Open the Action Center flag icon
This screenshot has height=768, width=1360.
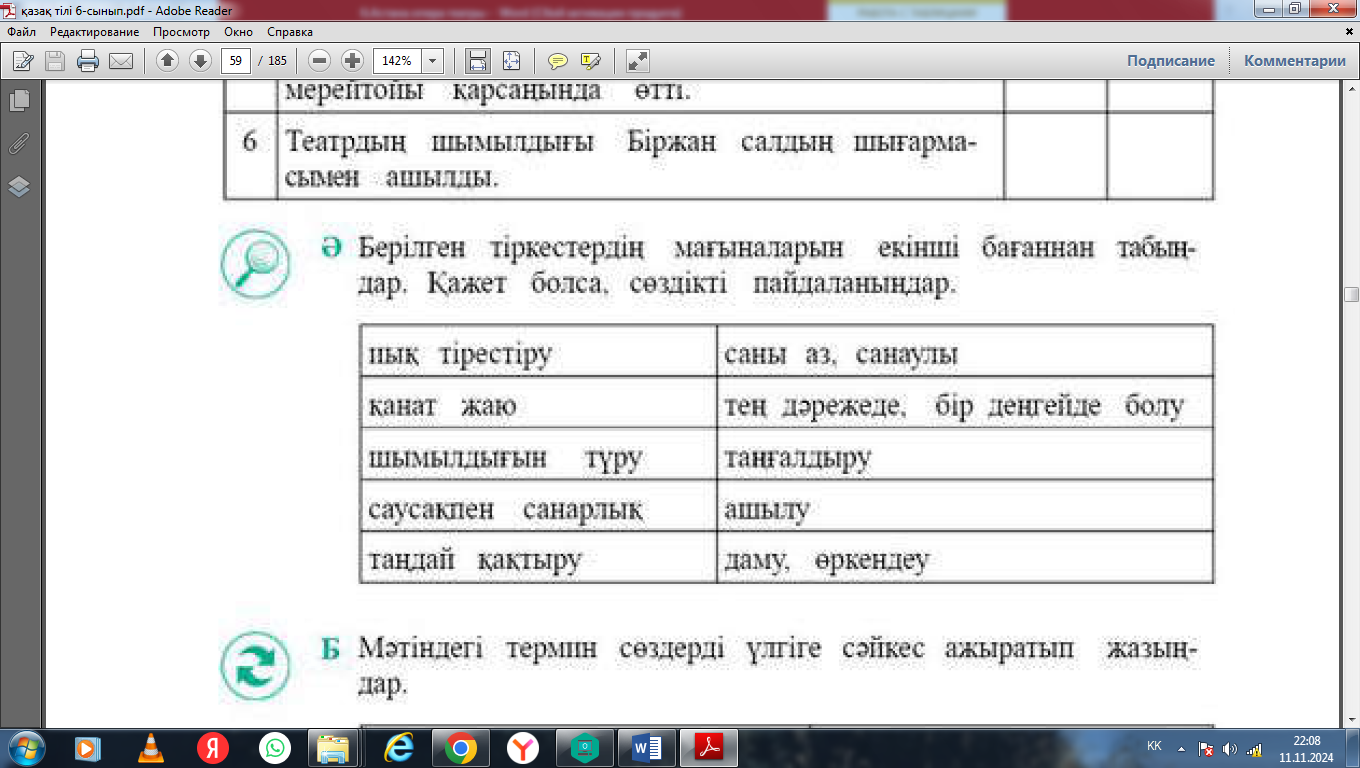tap(1206, 748)
